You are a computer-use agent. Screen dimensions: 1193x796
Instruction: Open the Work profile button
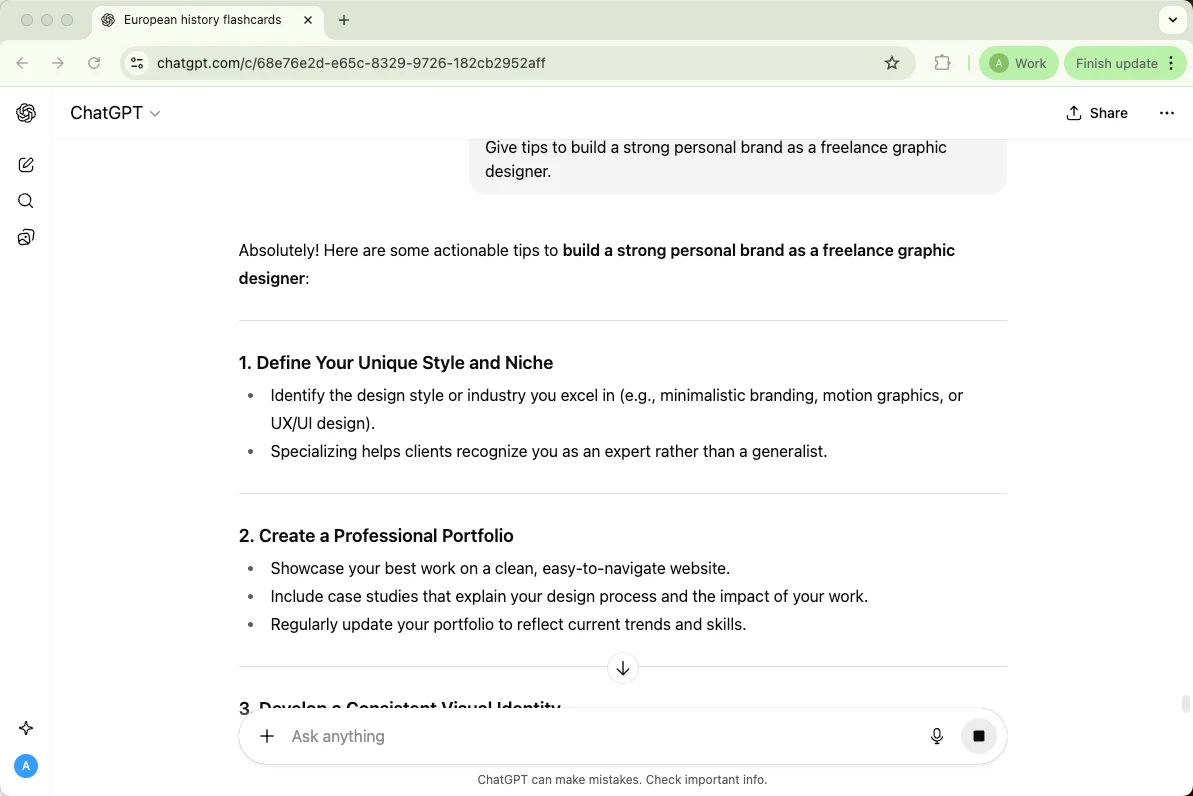(1018, 63)
